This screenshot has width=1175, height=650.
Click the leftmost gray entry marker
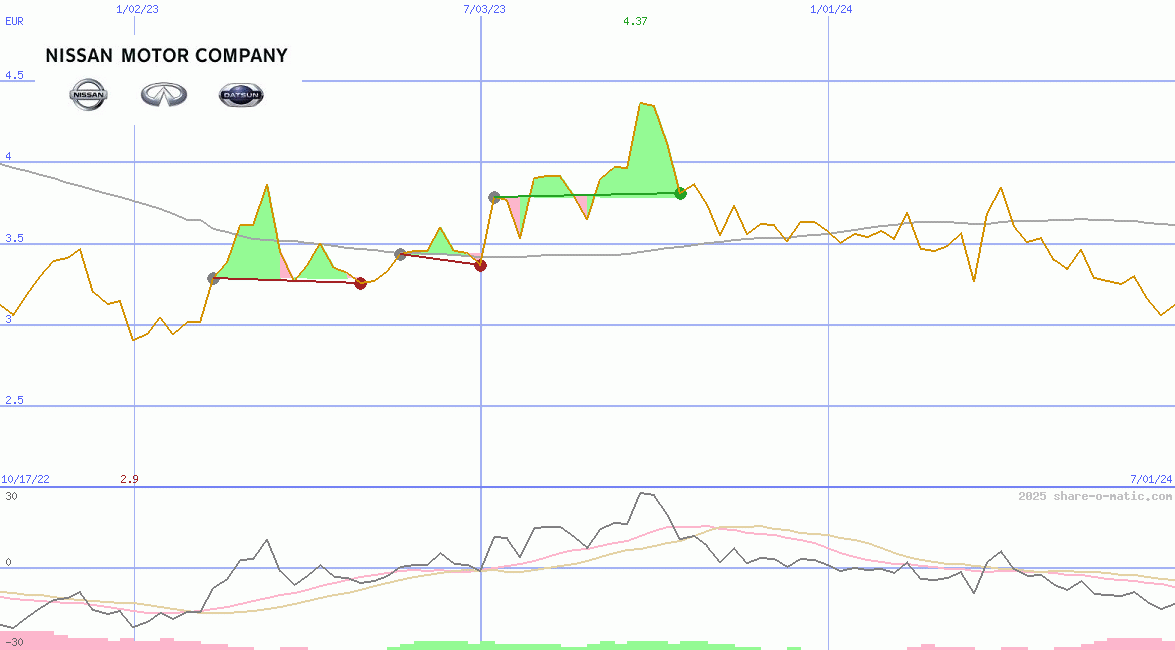tap(213, 278)
